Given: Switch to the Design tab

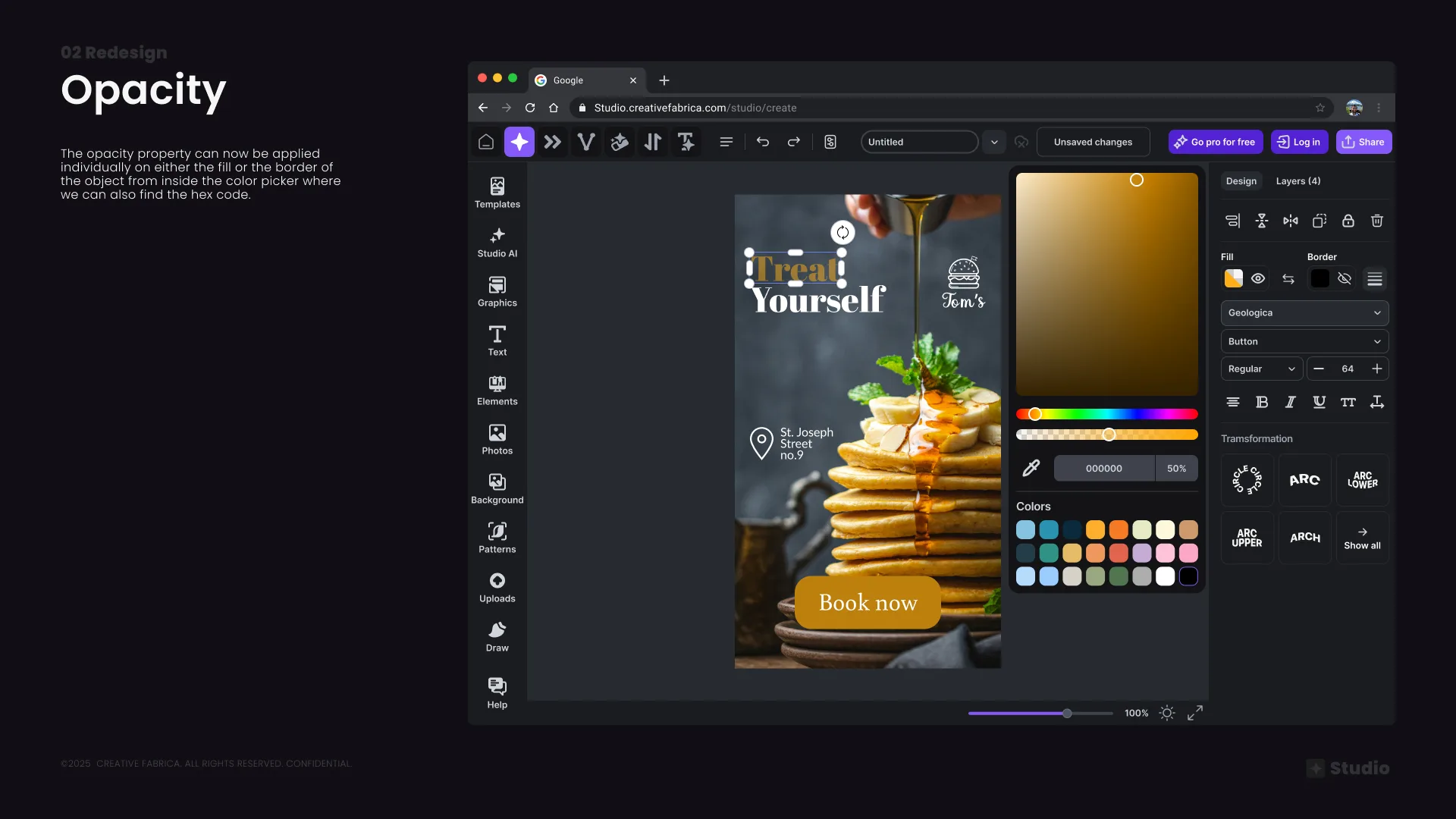Looking at the screenshot, I should 1241,180.
